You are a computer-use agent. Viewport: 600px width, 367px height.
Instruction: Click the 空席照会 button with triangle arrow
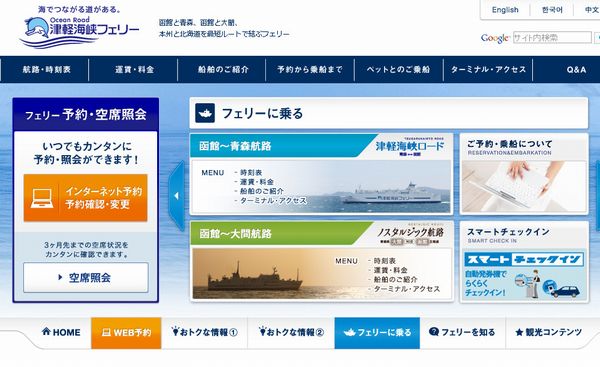pos(86,277)
